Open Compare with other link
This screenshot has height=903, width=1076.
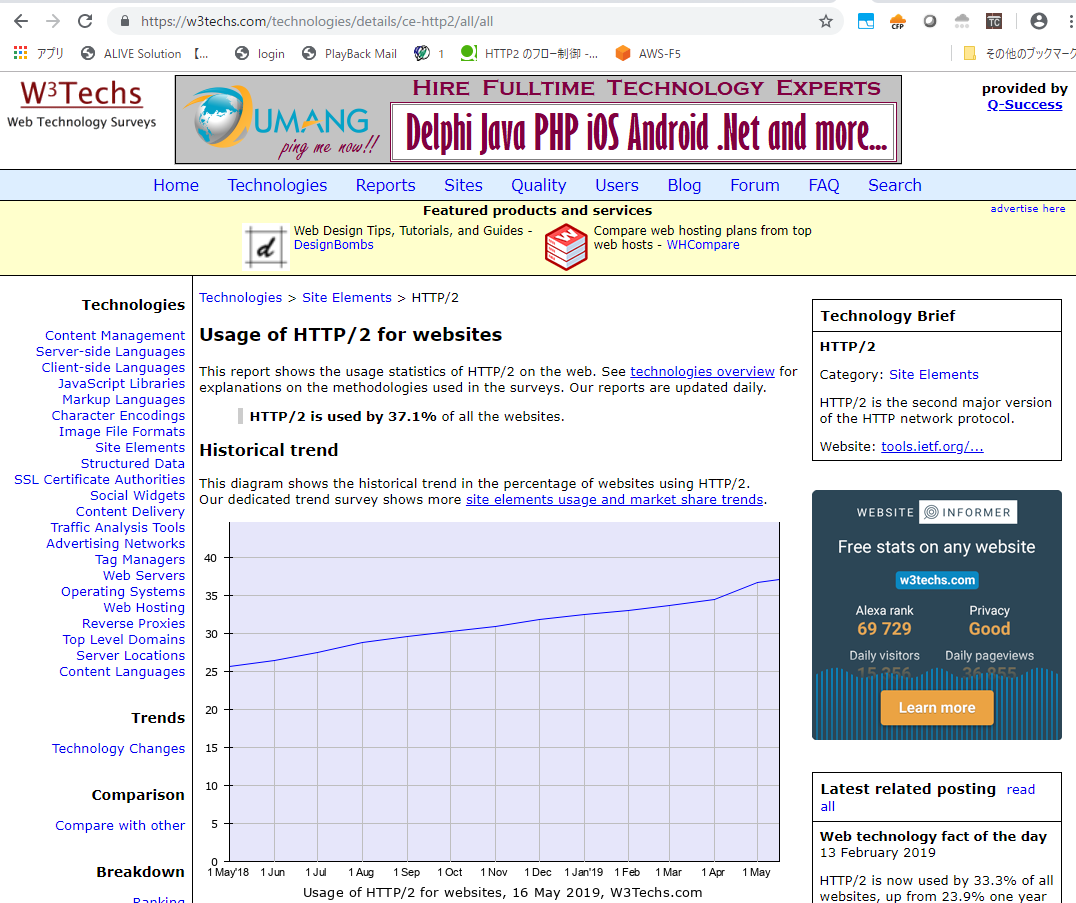pyautogui.click(x=120, y=825)
